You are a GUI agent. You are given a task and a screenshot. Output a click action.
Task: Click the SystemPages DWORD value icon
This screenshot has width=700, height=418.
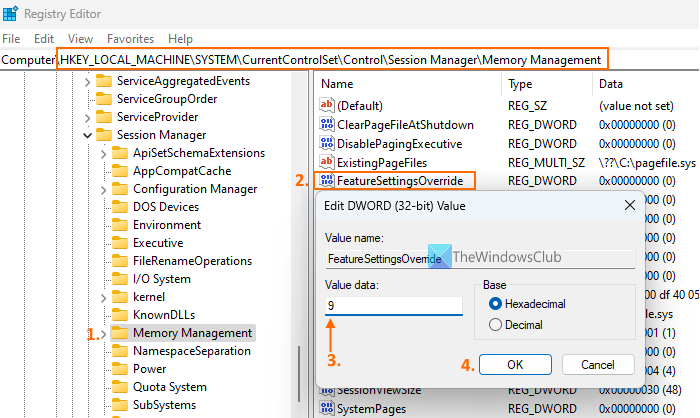(326, 407)
